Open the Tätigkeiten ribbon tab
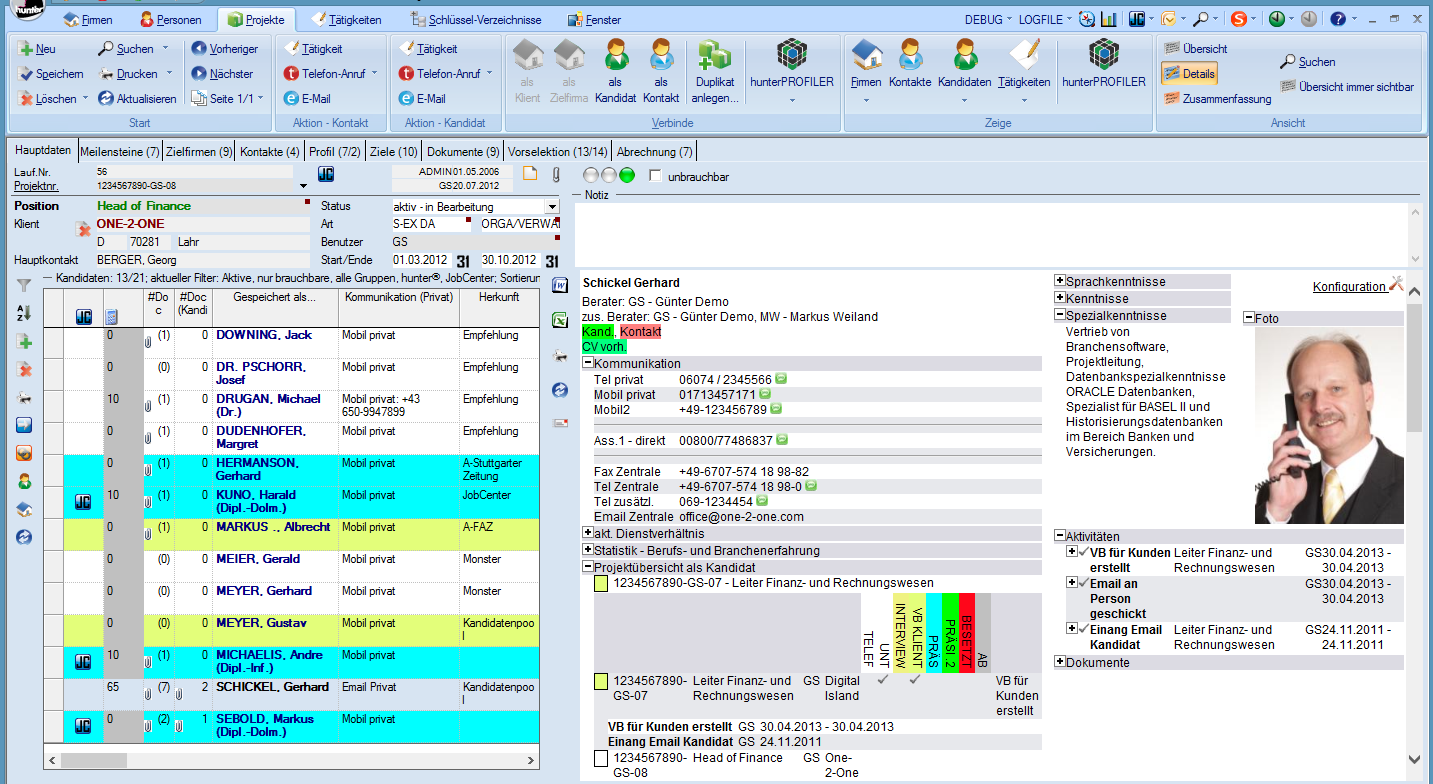This screenshot has width=1433, height=784. [x=347, y=20]
